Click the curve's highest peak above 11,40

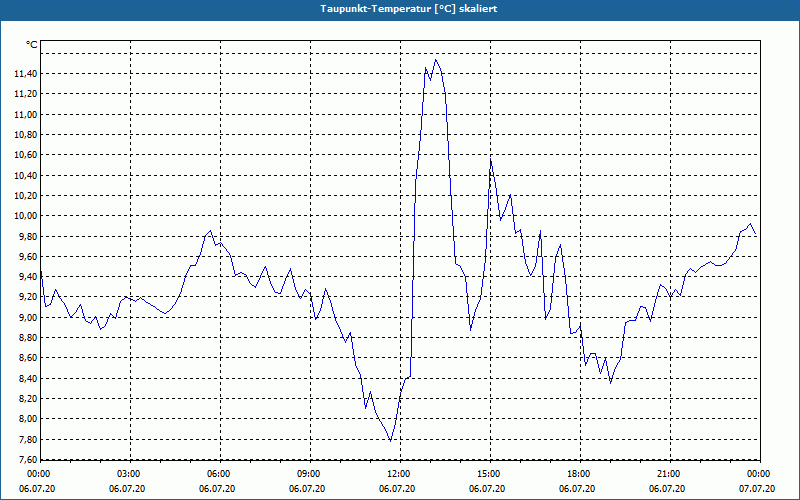pyautogui.click(x=435, y=60)
